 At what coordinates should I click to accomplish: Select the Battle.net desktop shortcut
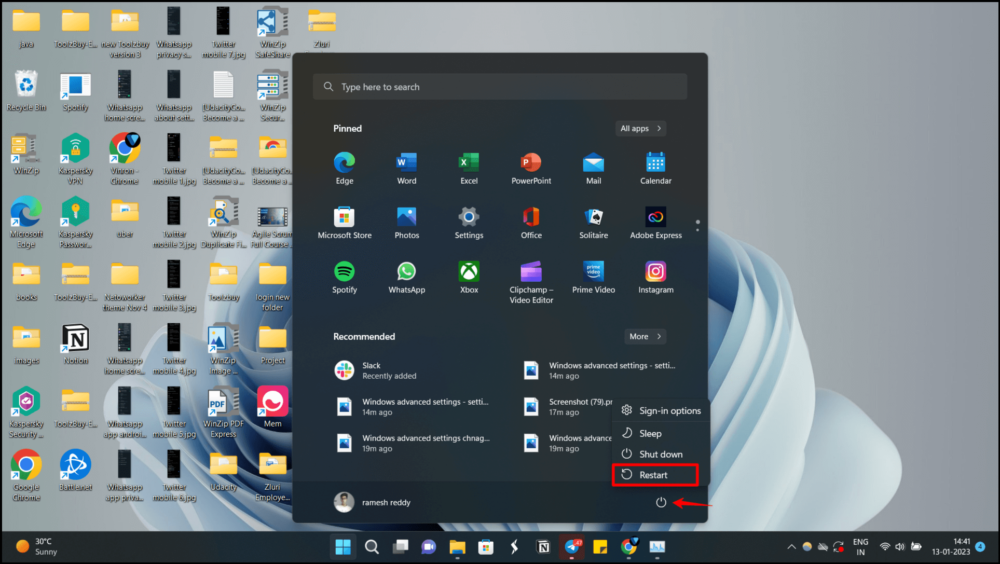(x=75, y=471)
